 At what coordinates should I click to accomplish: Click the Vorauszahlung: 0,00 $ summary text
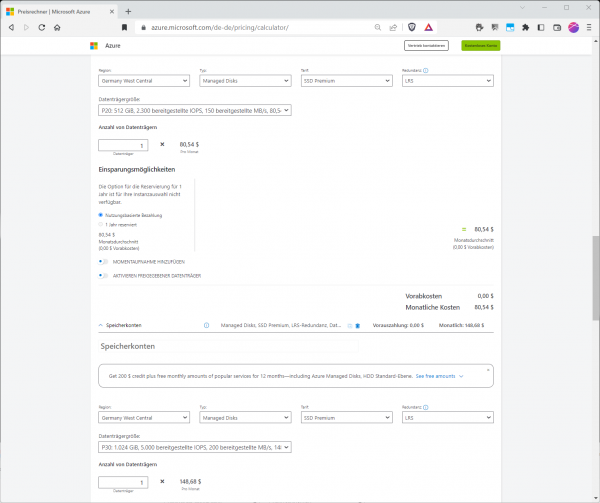pyautogui.click(x=398, y=326)
